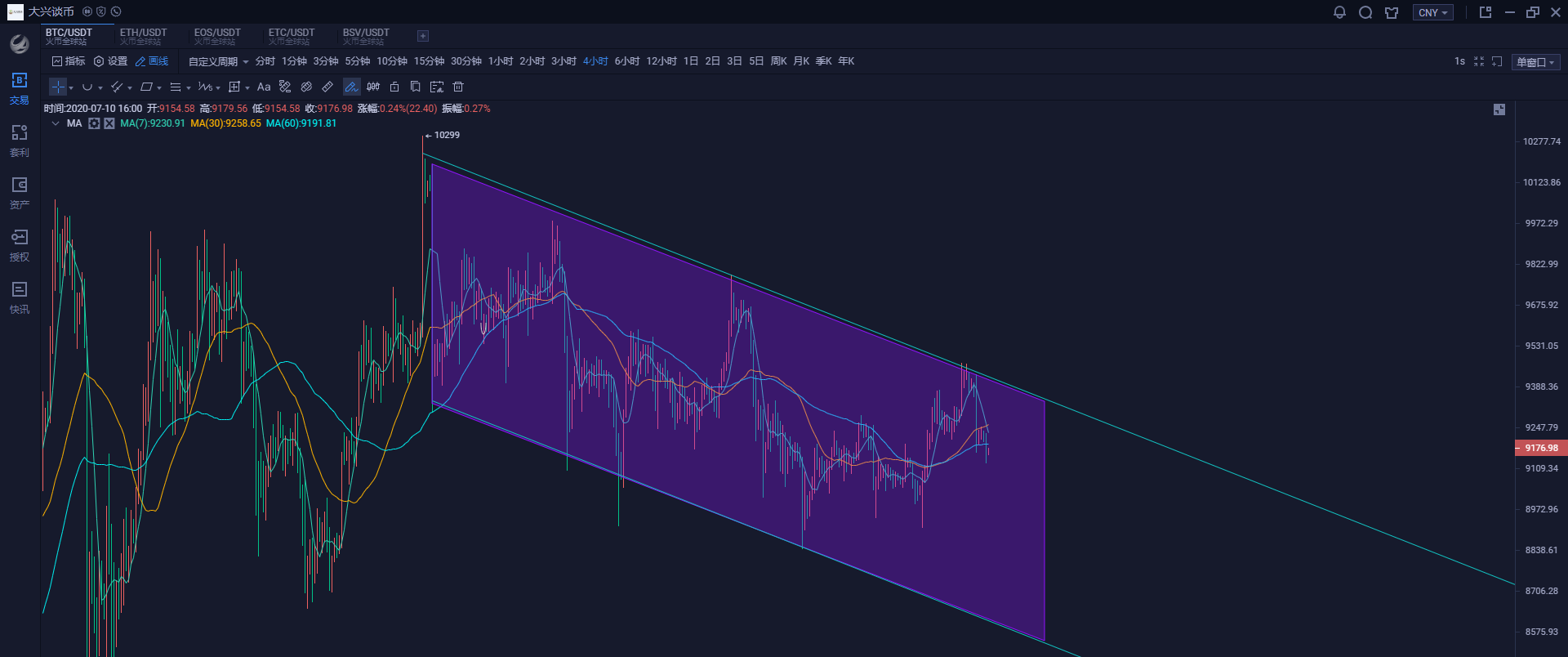Viewport: 1568px width, 657px height.
Task: Remove the MA indicator with X
Action: coord(109,123)
